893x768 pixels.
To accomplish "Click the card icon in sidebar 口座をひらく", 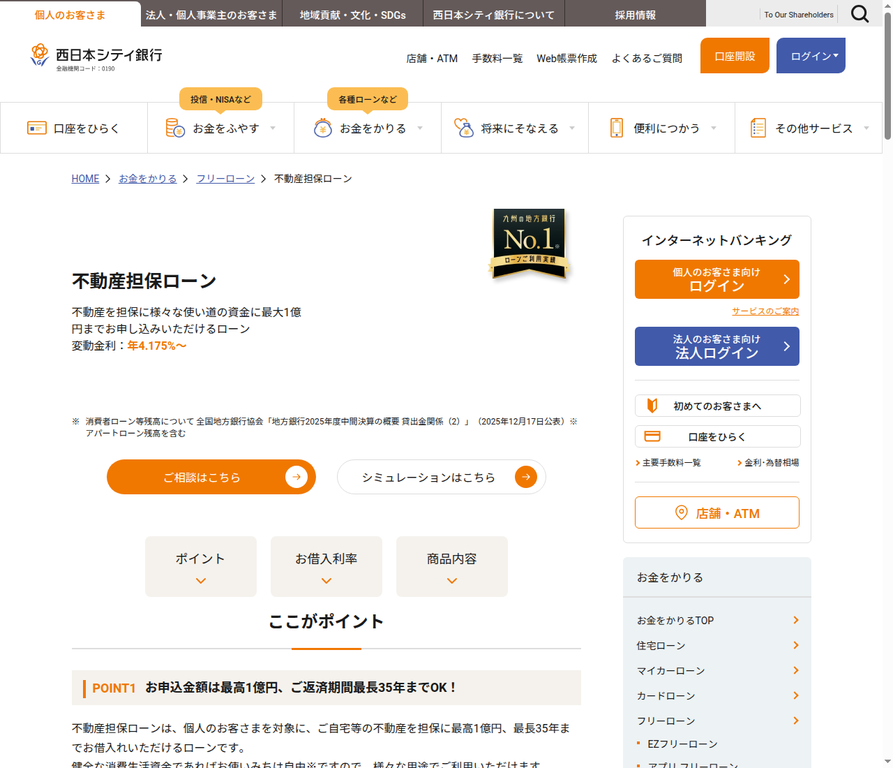I will [x=652, y=436].
